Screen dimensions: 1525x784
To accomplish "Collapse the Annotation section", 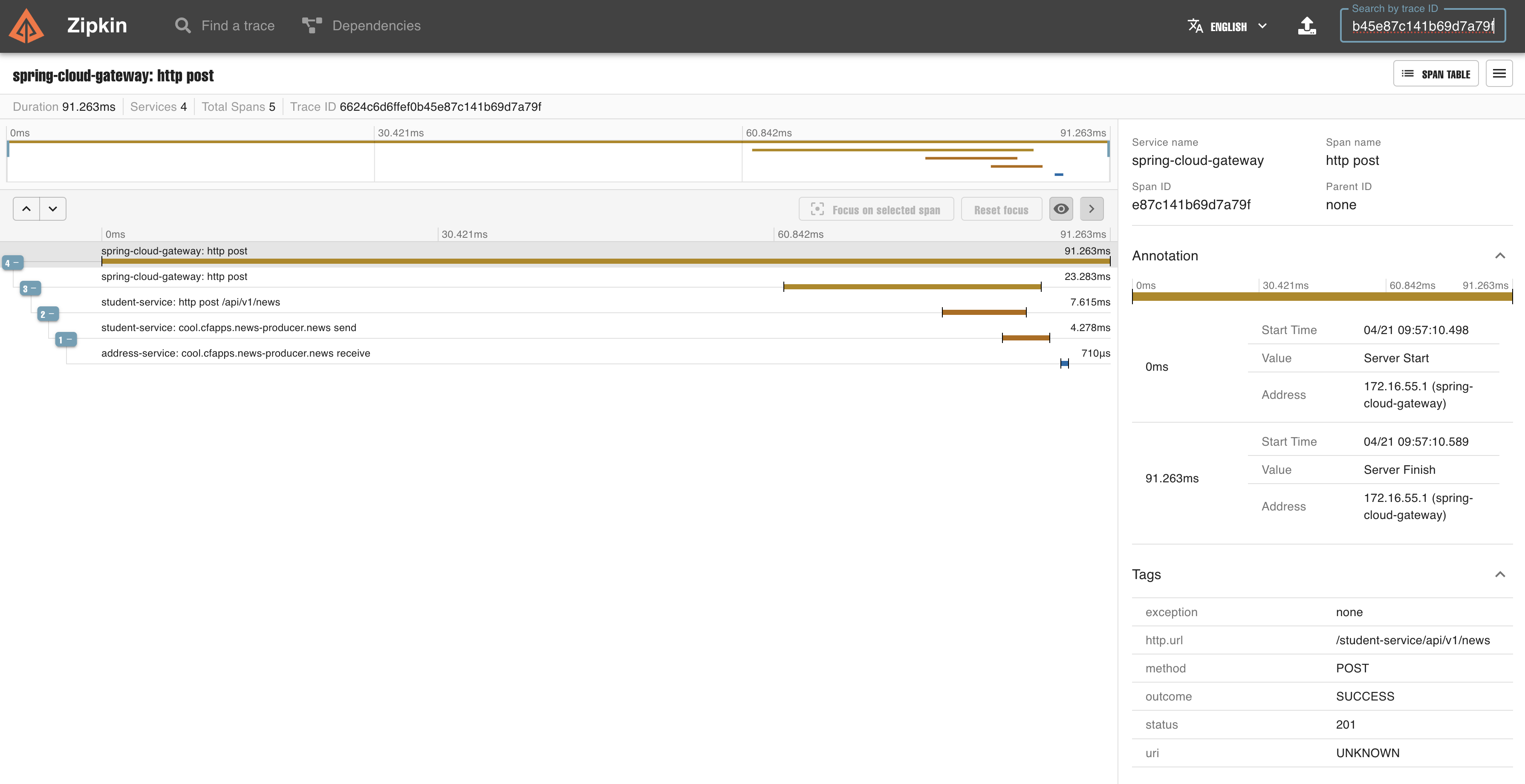I will (x=1499, y=256).
